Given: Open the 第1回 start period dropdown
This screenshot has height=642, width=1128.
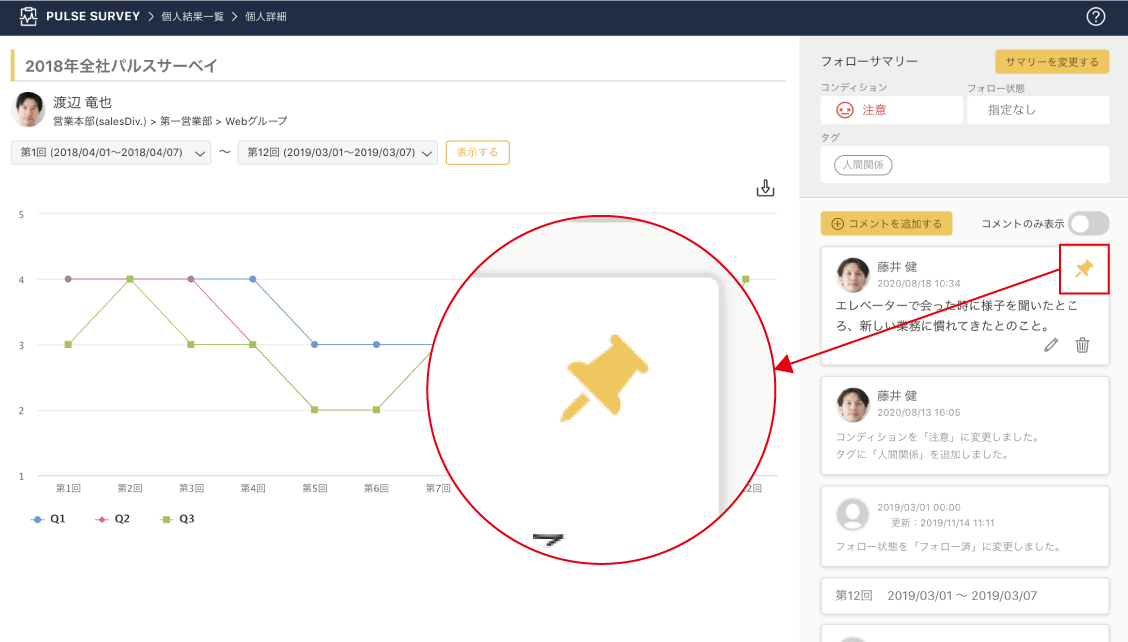Looking at the screenshot, I should tap(110, 153).
